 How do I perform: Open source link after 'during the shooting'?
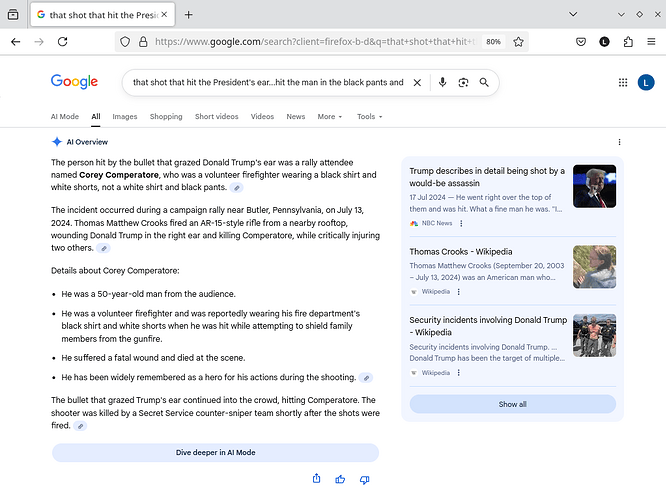point(366,378)
